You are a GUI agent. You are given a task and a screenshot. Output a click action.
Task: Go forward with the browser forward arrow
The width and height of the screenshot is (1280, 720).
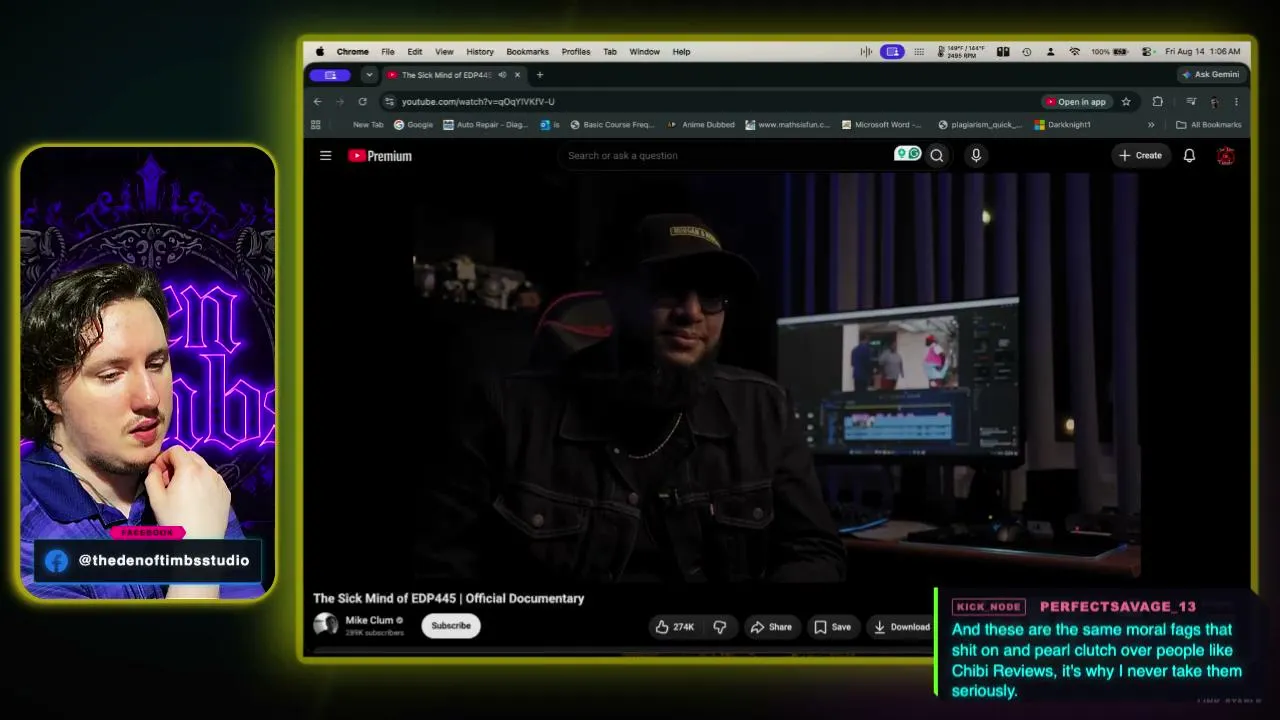pos(340,101)
